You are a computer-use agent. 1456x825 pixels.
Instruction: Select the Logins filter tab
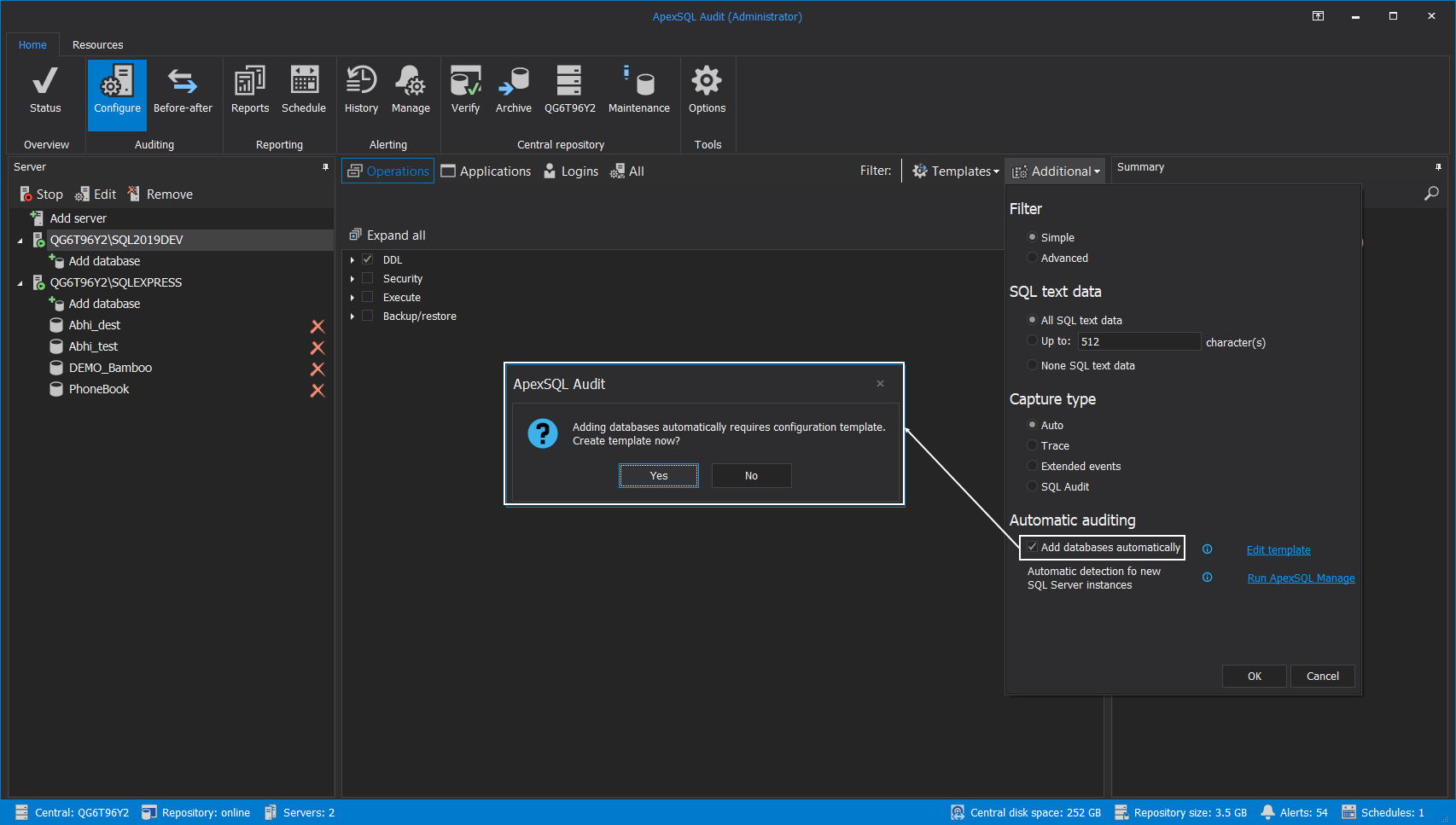click(x=571, y=171)
